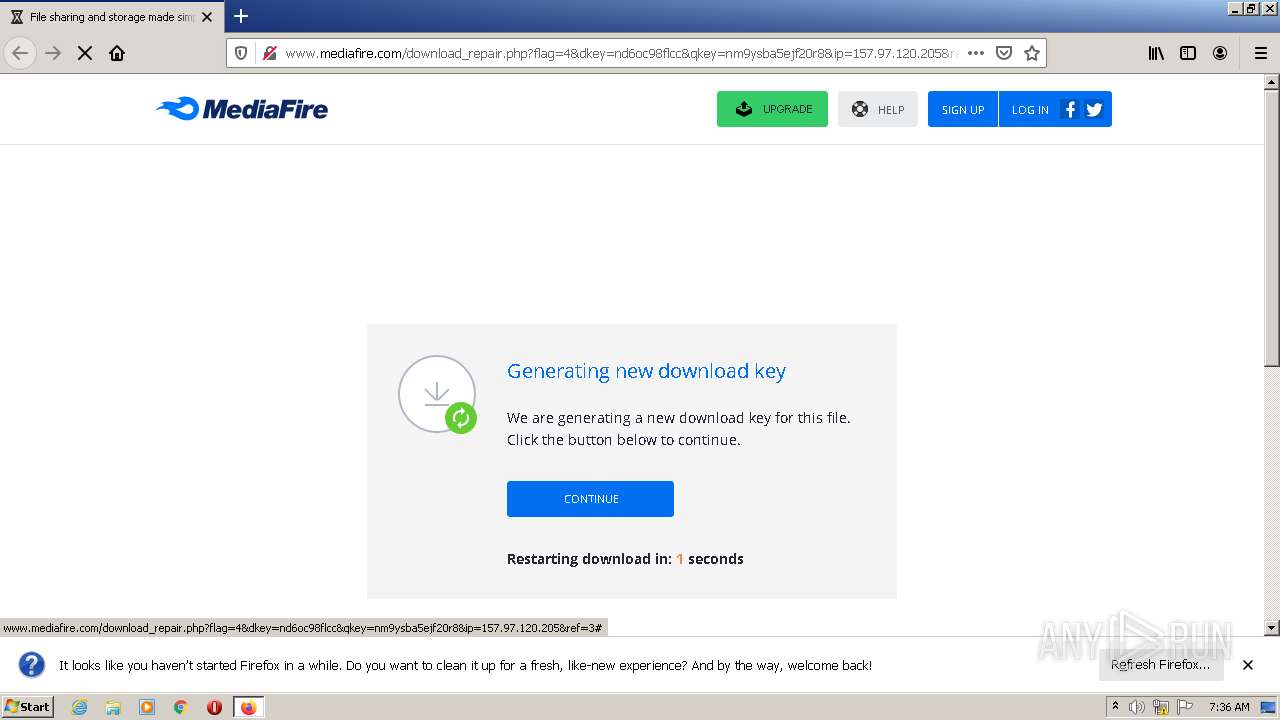The width and height of the screenshot is (1280, 720).
Task: Click the vertical scrollbar down arrow
Action: (x=1272, y=628)
